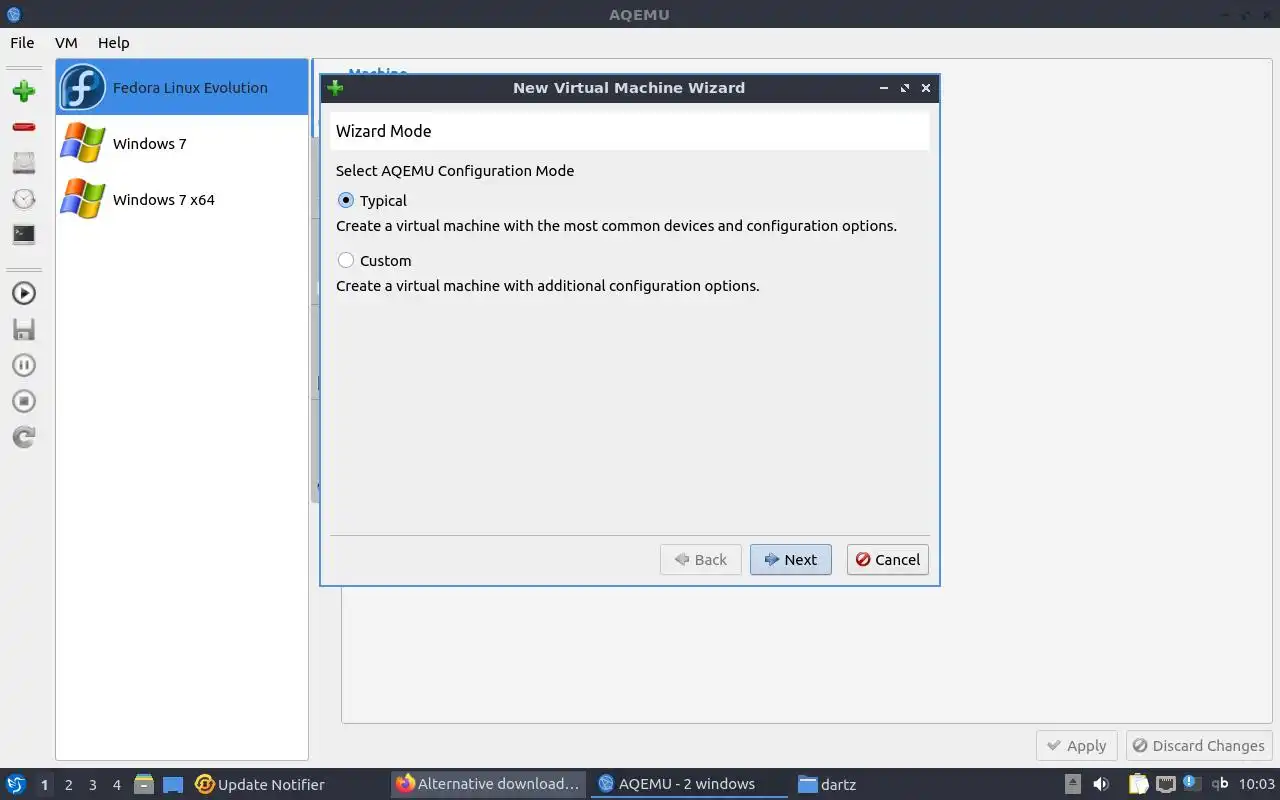Click the AQEMU app icon in title bar
This screenshot has width=1280, height=800.
14,14
